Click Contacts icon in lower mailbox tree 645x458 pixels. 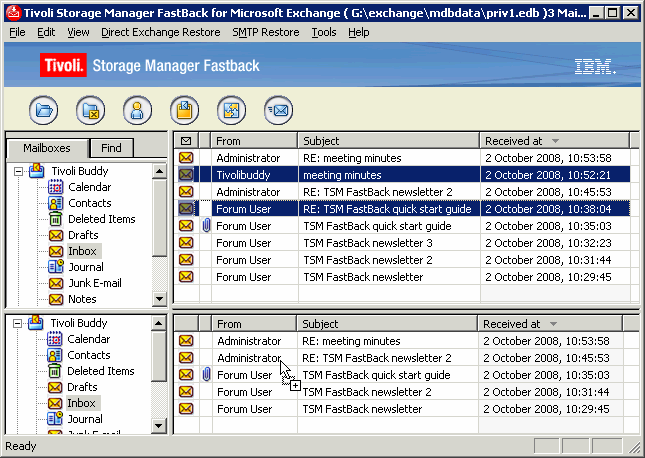pyautogui.click(x=55, y=355)
